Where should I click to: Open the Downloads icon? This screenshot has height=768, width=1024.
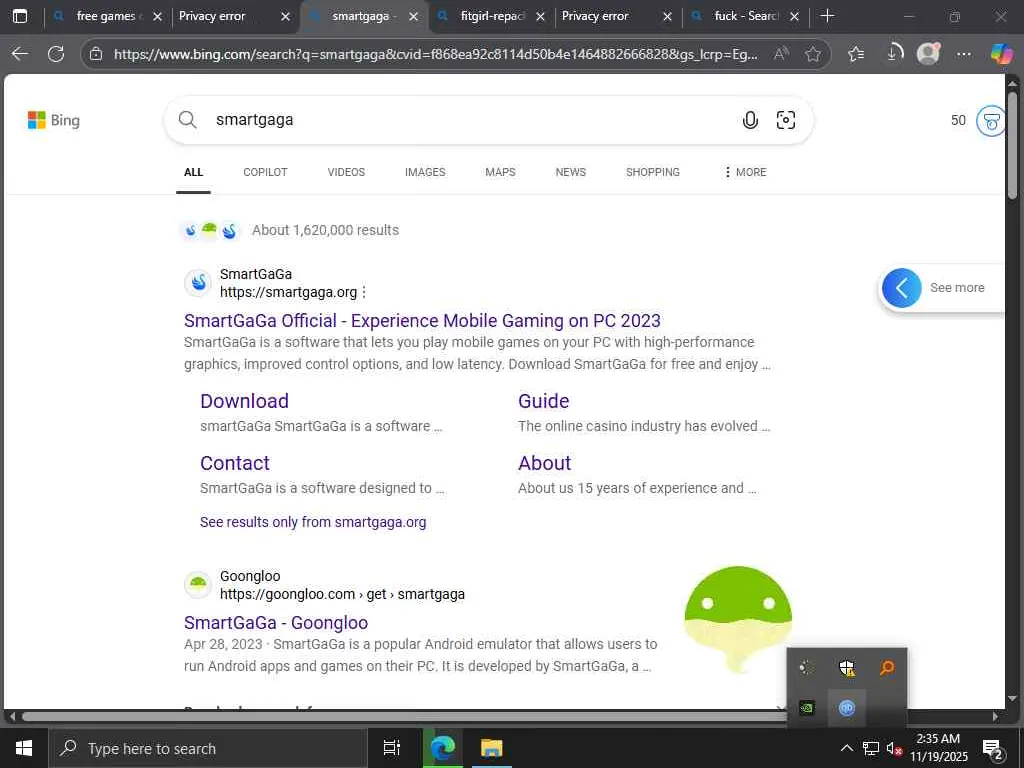coord(893,53)
